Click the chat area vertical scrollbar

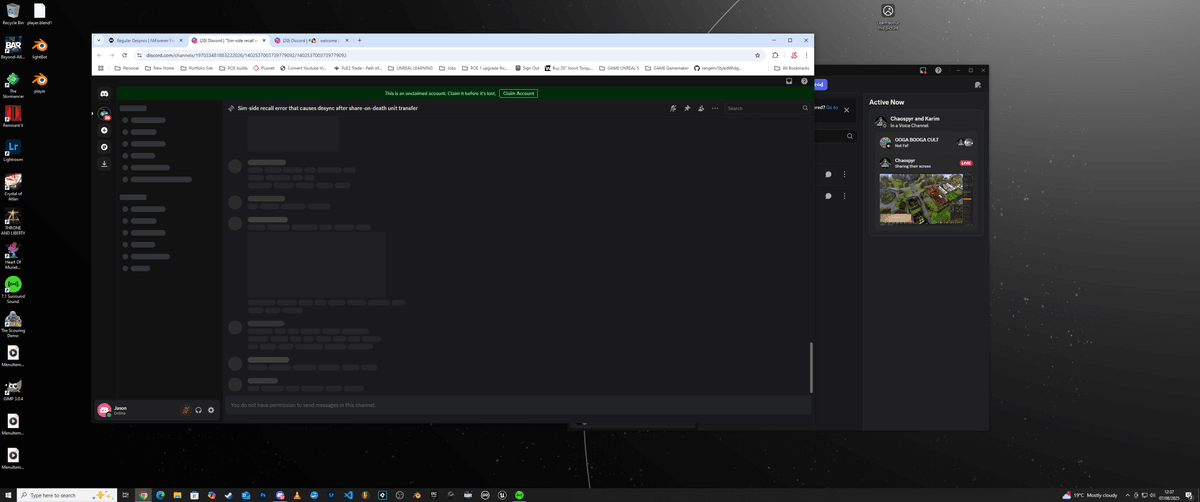(x=811, y=368)
